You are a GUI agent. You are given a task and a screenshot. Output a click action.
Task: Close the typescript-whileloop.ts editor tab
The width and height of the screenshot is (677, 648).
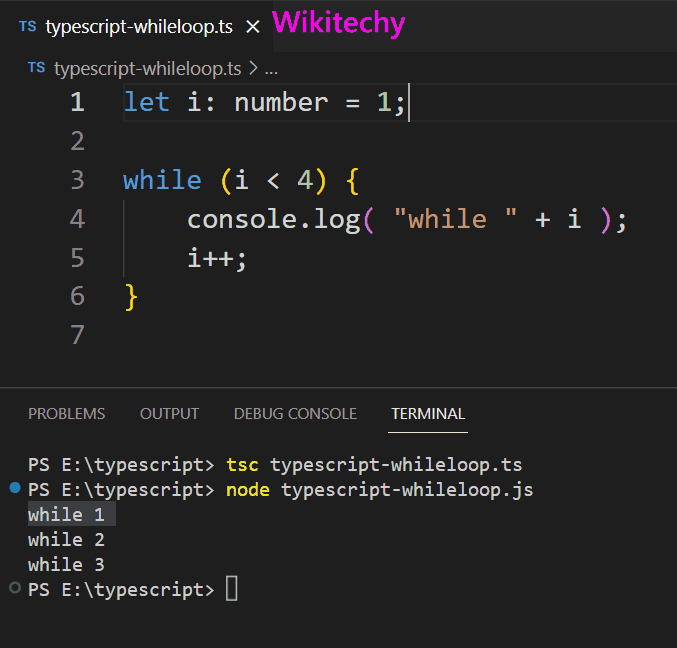tap(252, 27)
